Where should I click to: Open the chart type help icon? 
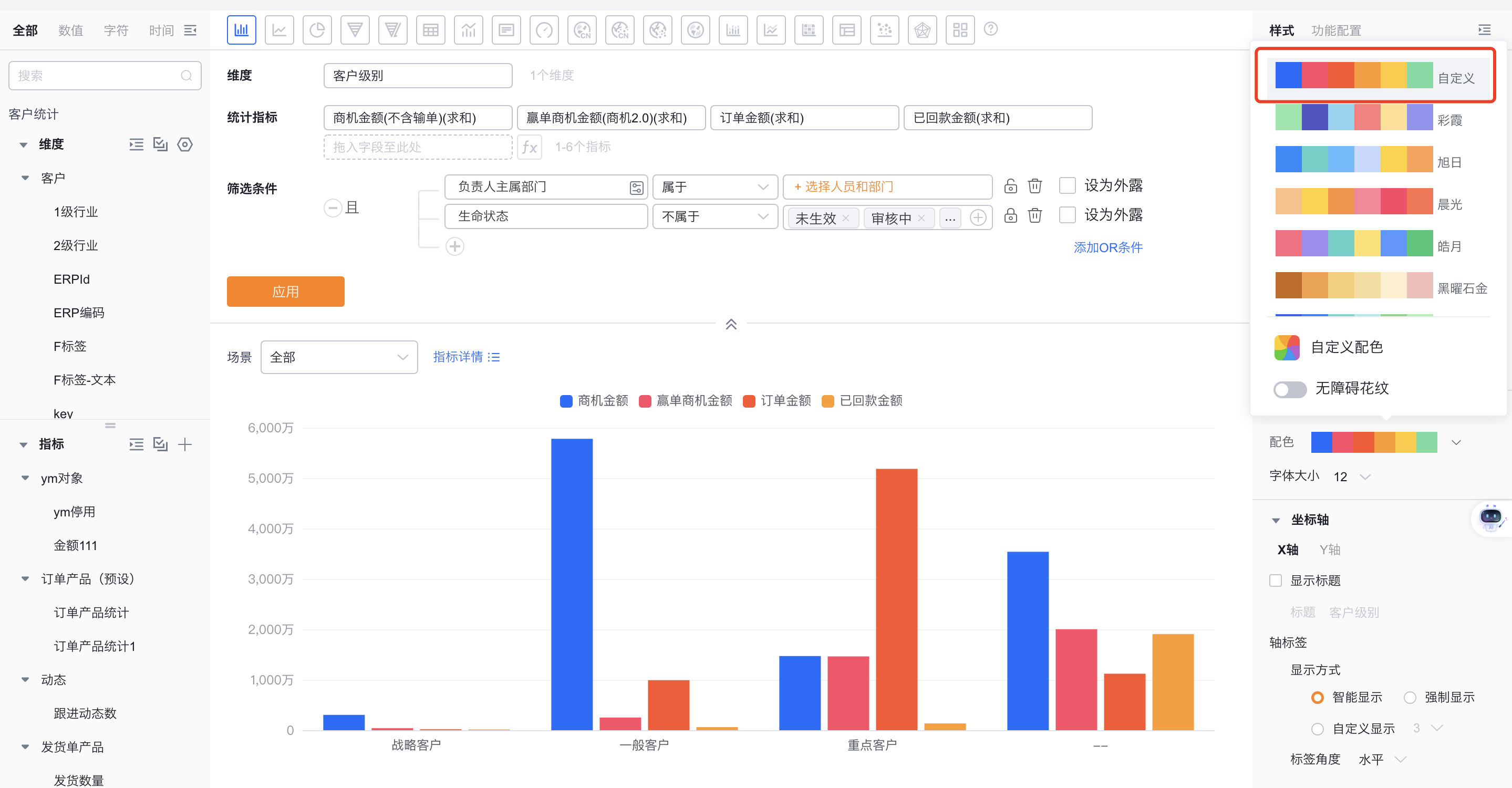point(991,29)
